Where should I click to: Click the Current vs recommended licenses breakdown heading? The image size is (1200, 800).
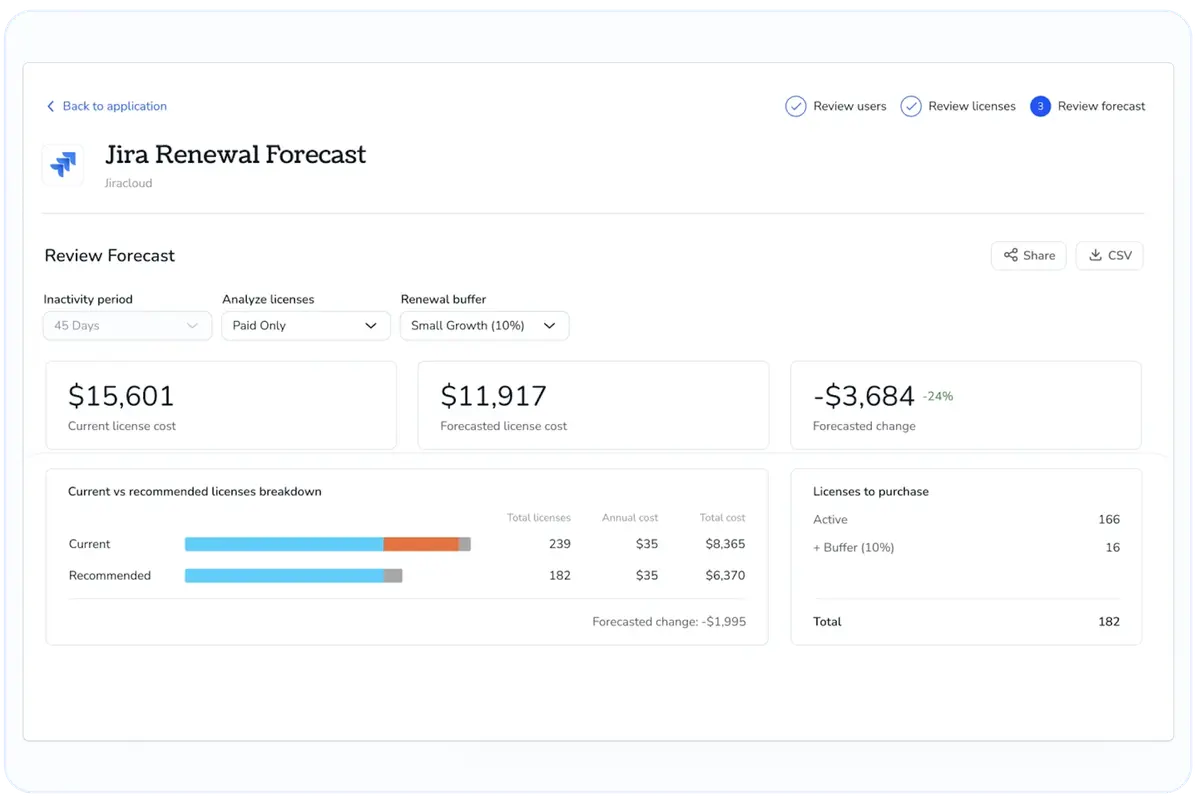[195, 492]
